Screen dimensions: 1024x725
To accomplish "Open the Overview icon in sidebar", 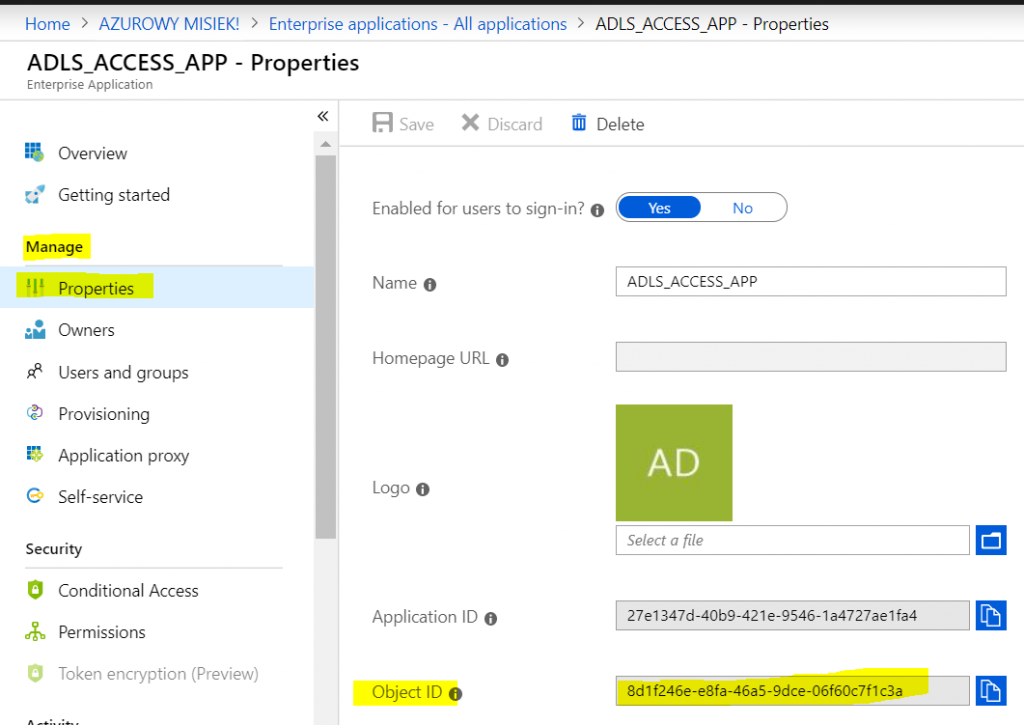I will pyautogui.click(x=33, y=152).
